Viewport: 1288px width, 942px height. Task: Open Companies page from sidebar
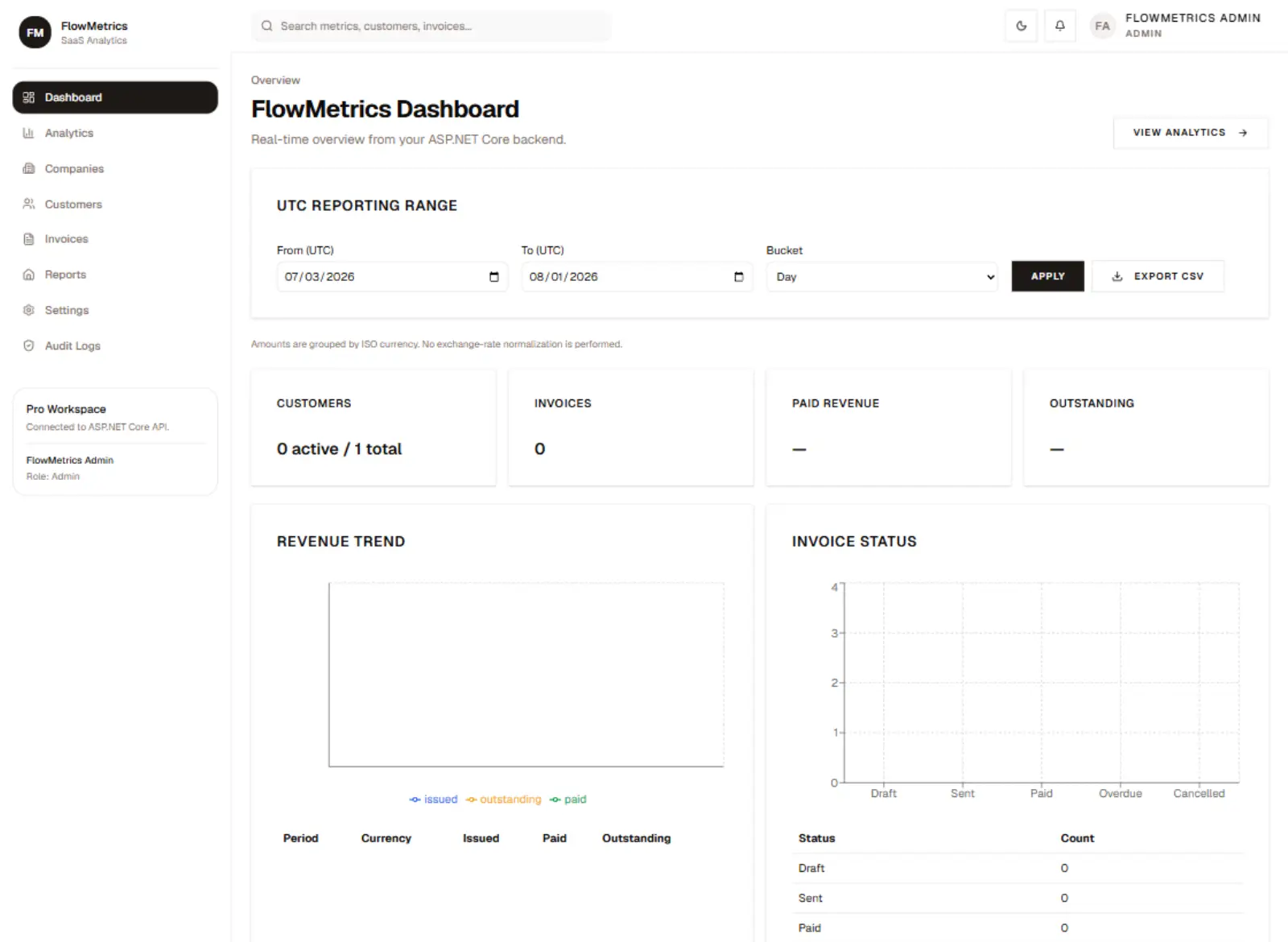pyautogui.click(x=115, y=168)
